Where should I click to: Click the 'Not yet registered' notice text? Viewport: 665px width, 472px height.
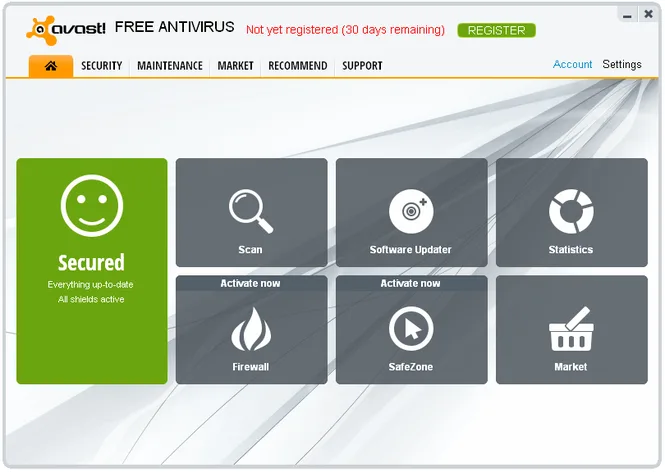point(345,30)
